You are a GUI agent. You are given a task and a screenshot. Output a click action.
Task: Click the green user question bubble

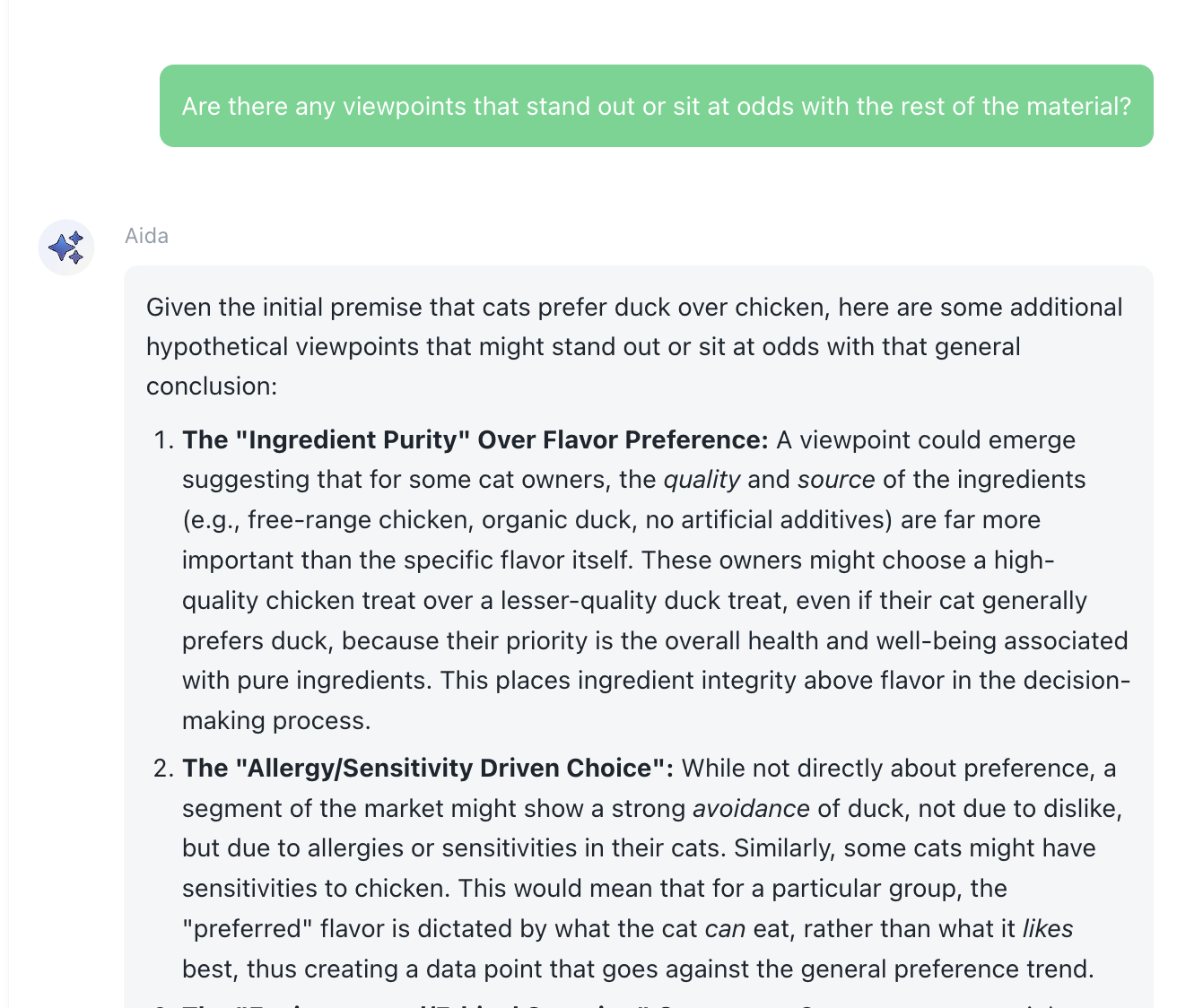[656, 106]
